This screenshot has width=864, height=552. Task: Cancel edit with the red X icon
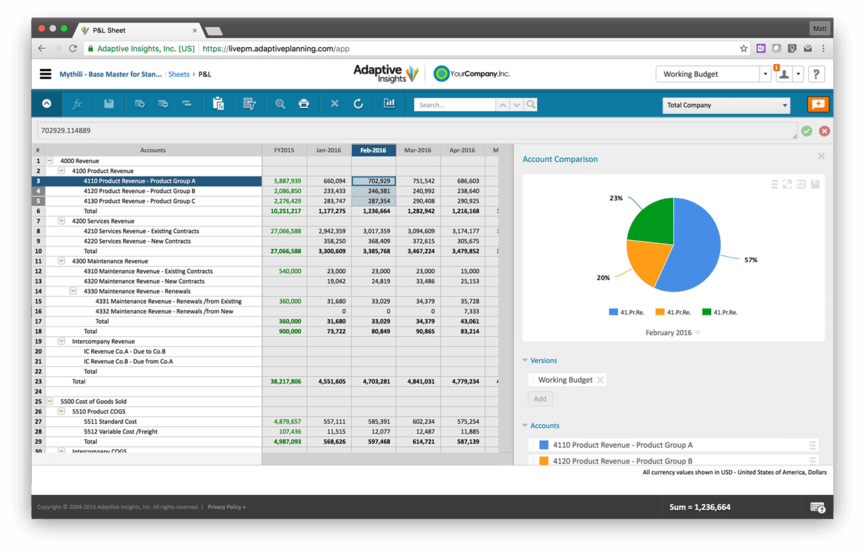[824, 131]
